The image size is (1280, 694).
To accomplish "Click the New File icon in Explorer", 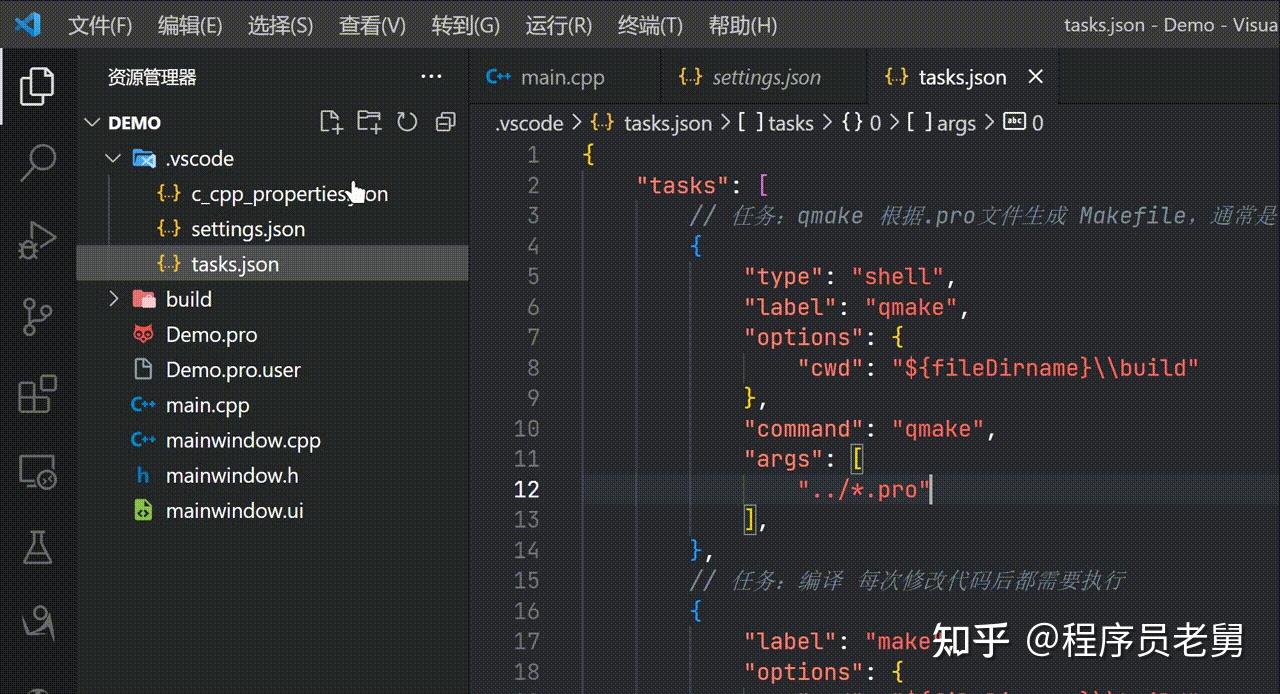I will [x=330, y=121].
